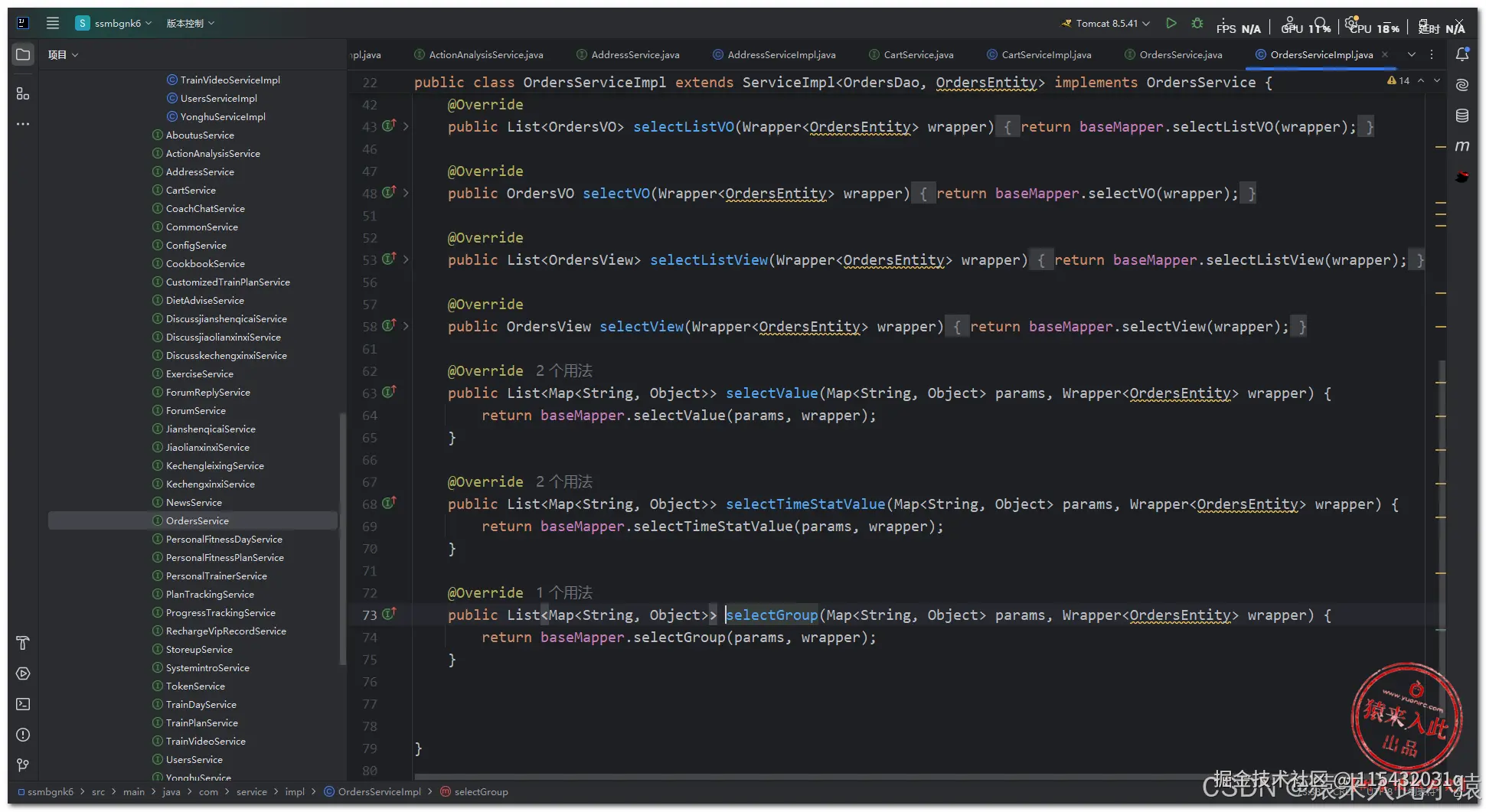This screenshot has width=1486, height=812.
Task: Open the Git tool window icon
Action: [x=23, y=765]
